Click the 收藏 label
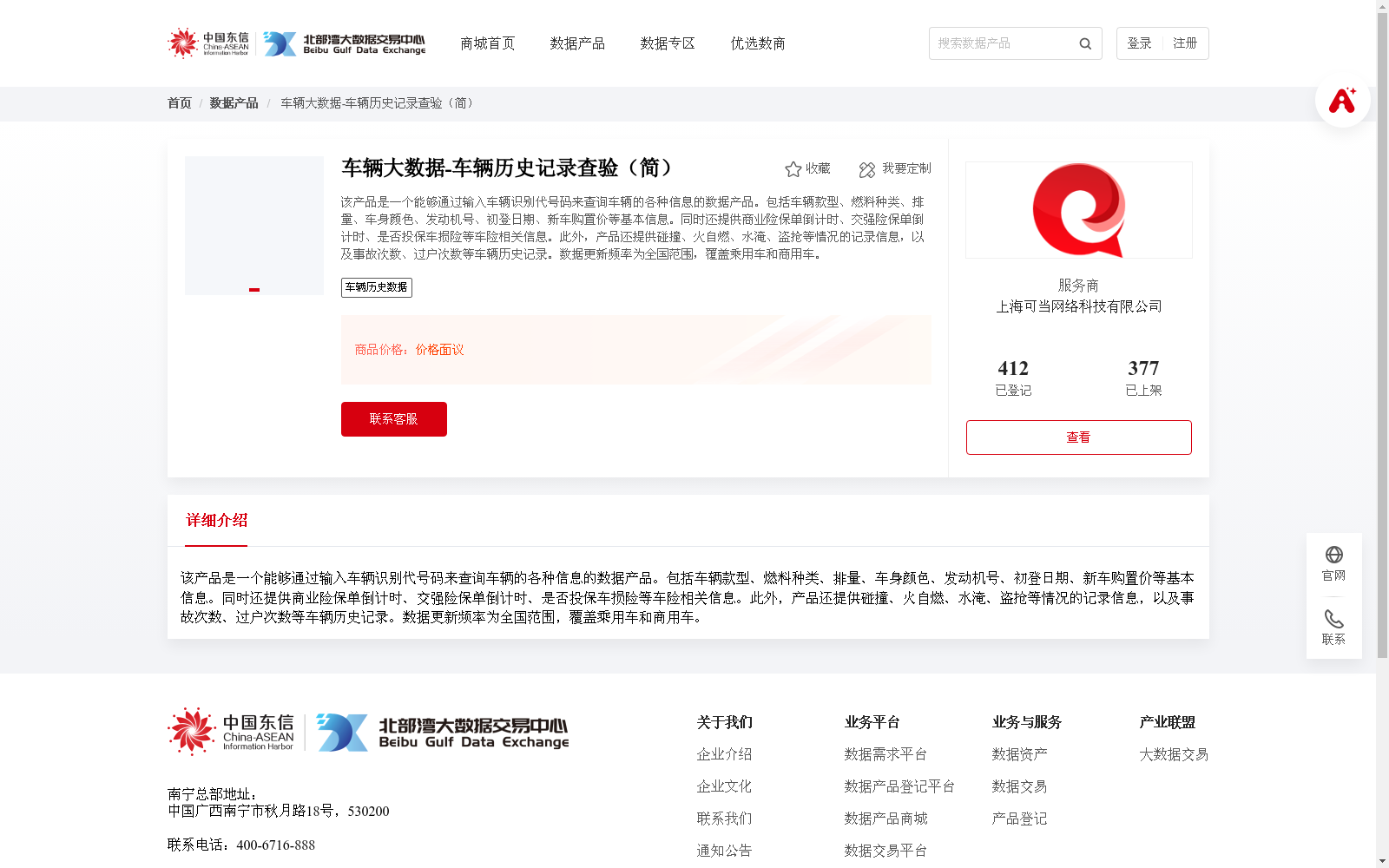The image size is (1389, 868). coord(818,168)
